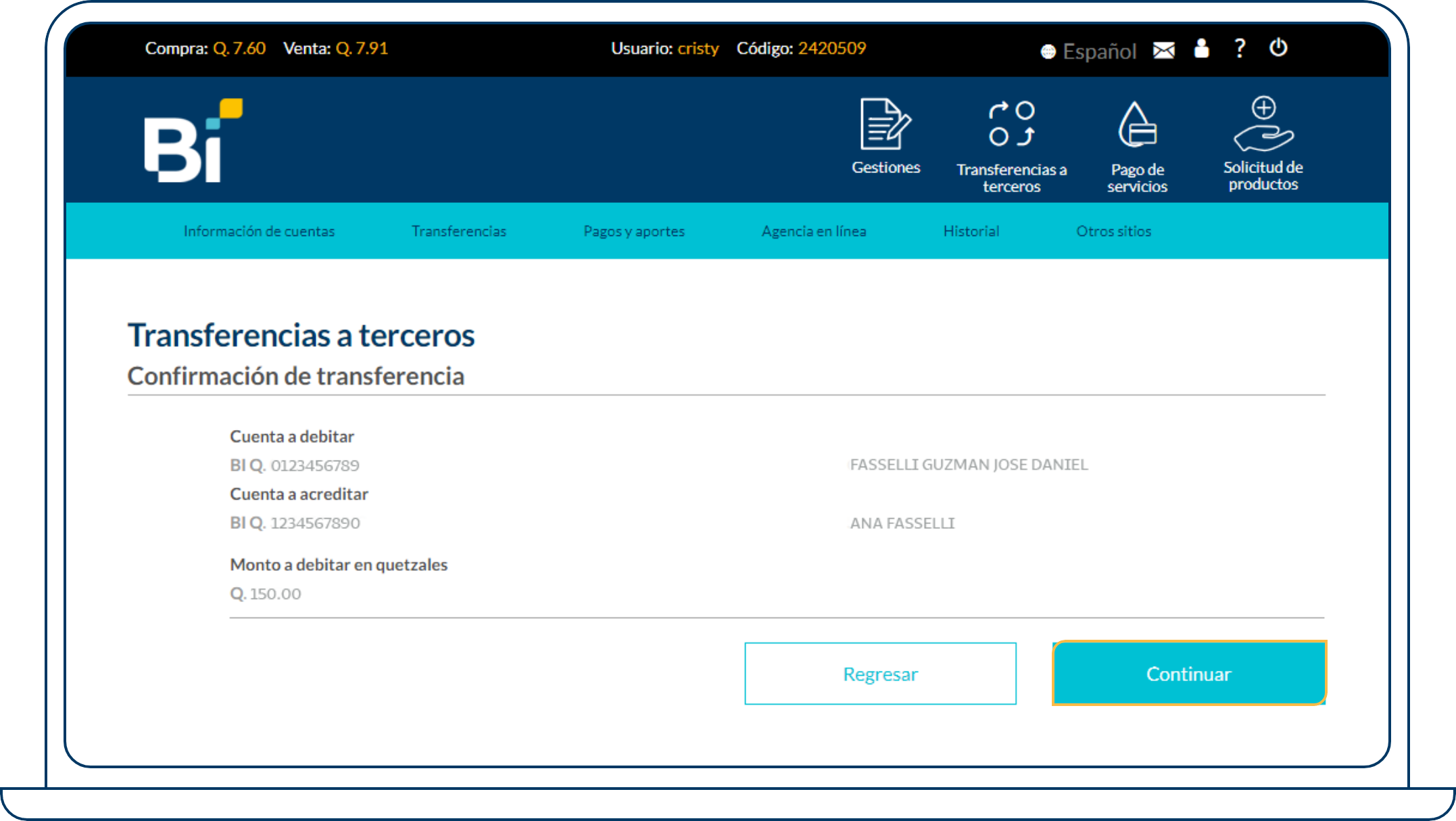The width and height of the screenshot is (1456, 821).
Task: Select selling rate Q. 7.91
Action: coord(362,49)
